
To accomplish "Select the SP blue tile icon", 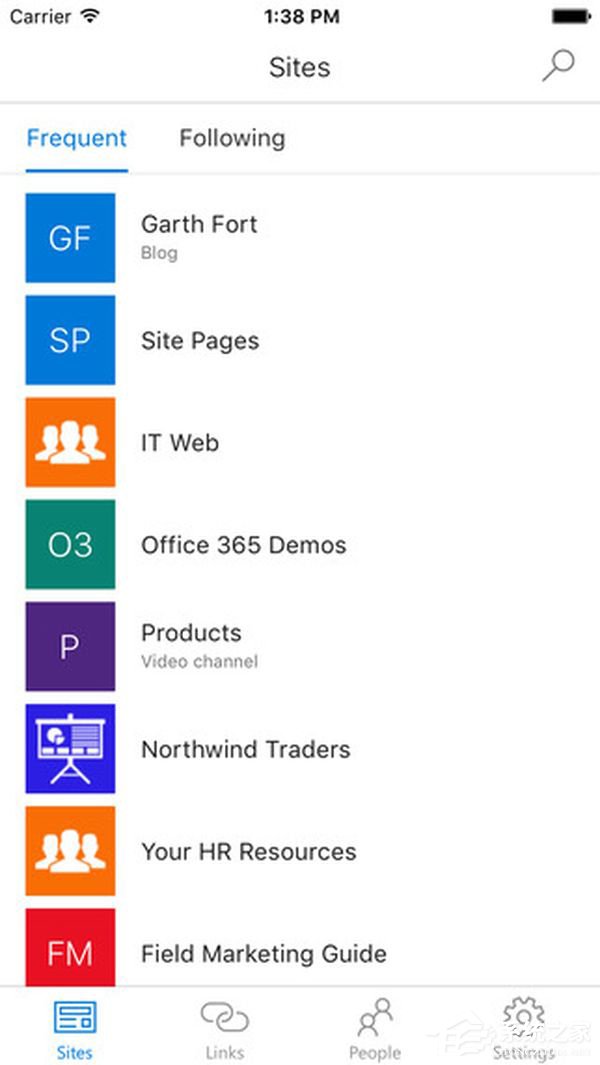I will coord(70,340).
